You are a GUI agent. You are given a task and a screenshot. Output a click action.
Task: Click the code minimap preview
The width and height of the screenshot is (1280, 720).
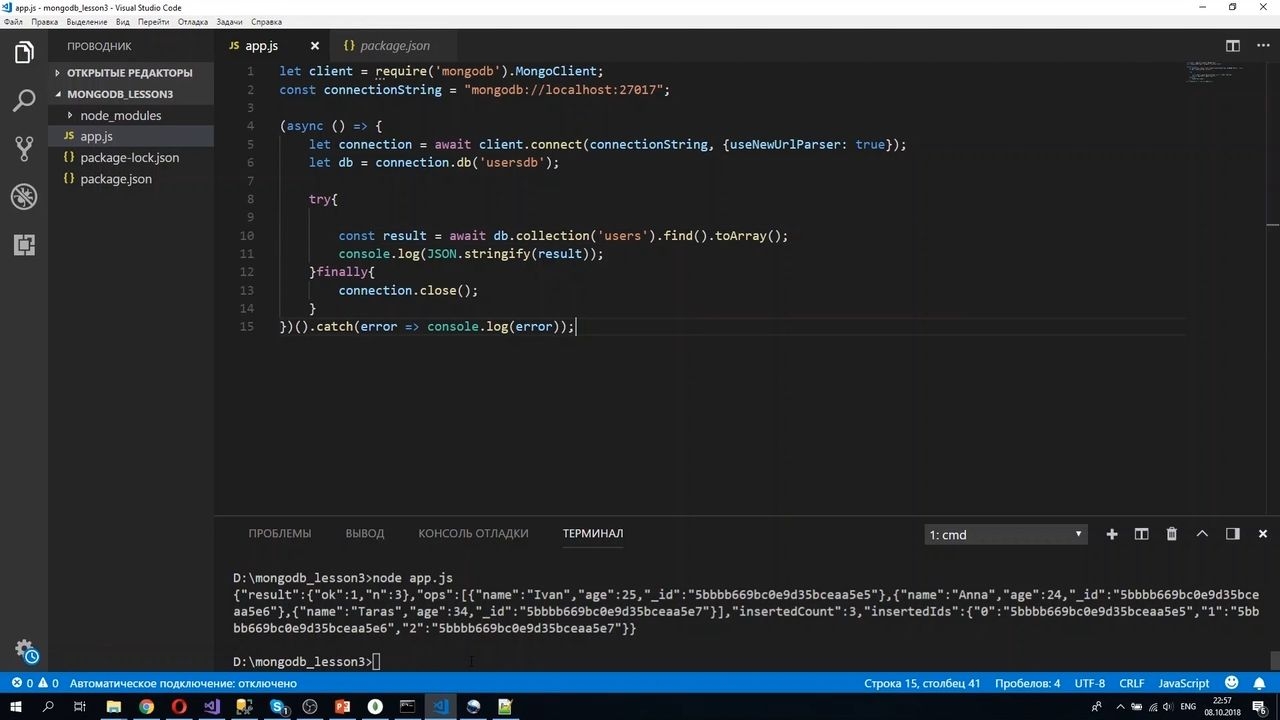click(1214, 72)
